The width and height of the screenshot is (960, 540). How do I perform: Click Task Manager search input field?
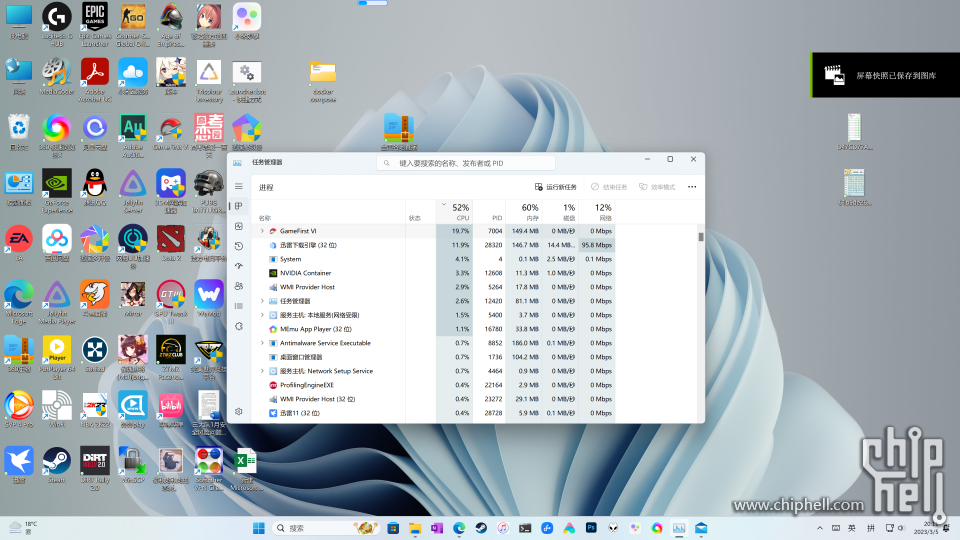pos(465,163)
